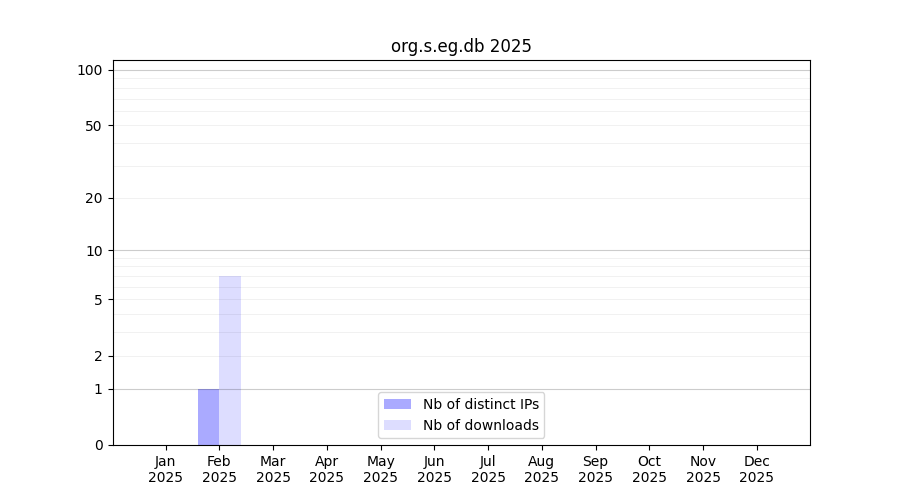Image resolution: width=900 pixels, height=500 pixels.
Task: Click the light blue downloads bar for February
Action: tap(230, 360)
